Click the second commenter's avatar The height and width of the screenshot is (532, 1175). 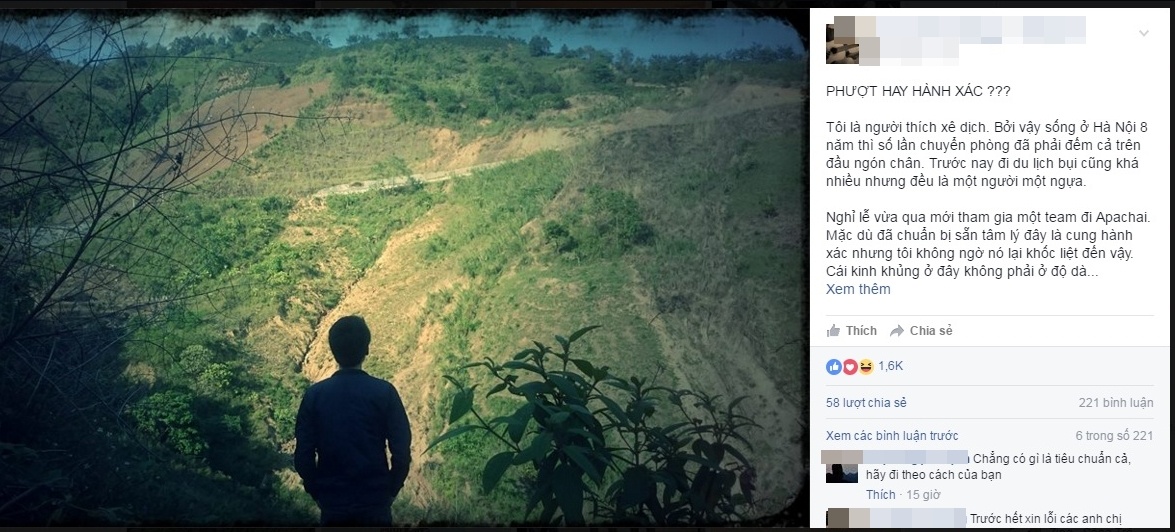(x=842, y=519)
